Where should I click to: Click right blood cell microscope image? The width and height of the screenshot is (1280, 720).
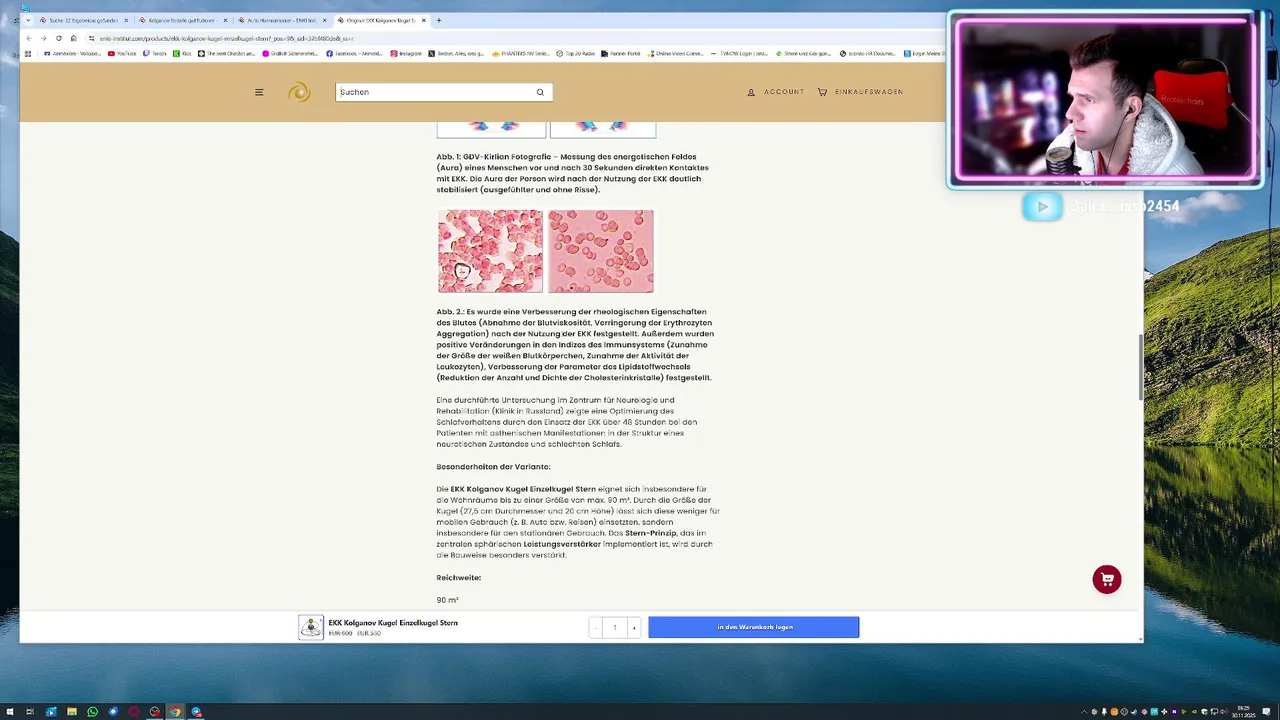pos(601,251)
